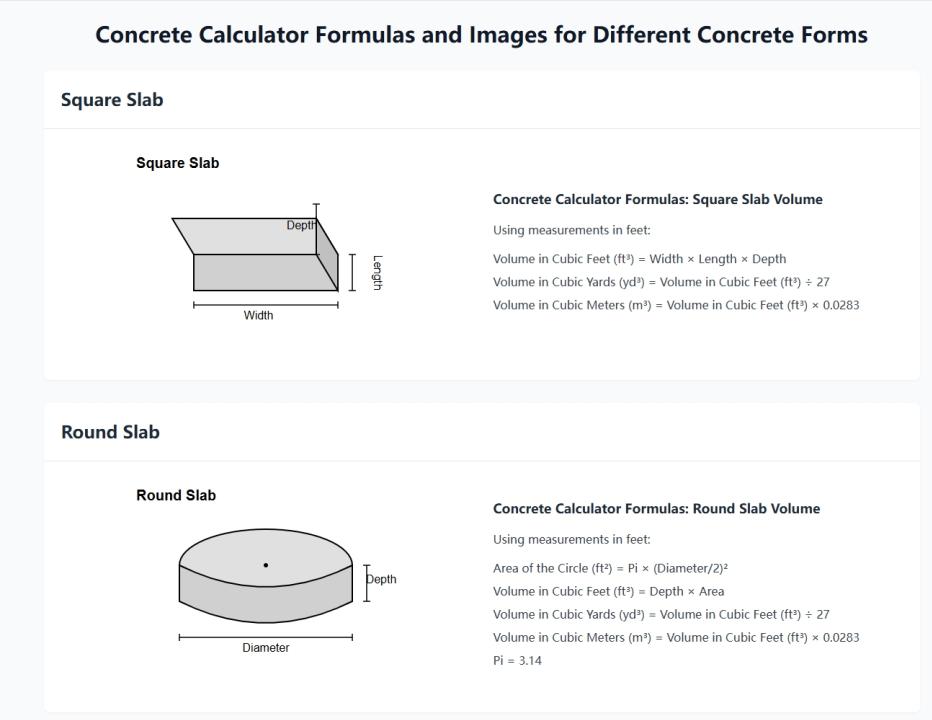Click the center dot on round slab
Screen dimensions: 932x720
(266, 565)
